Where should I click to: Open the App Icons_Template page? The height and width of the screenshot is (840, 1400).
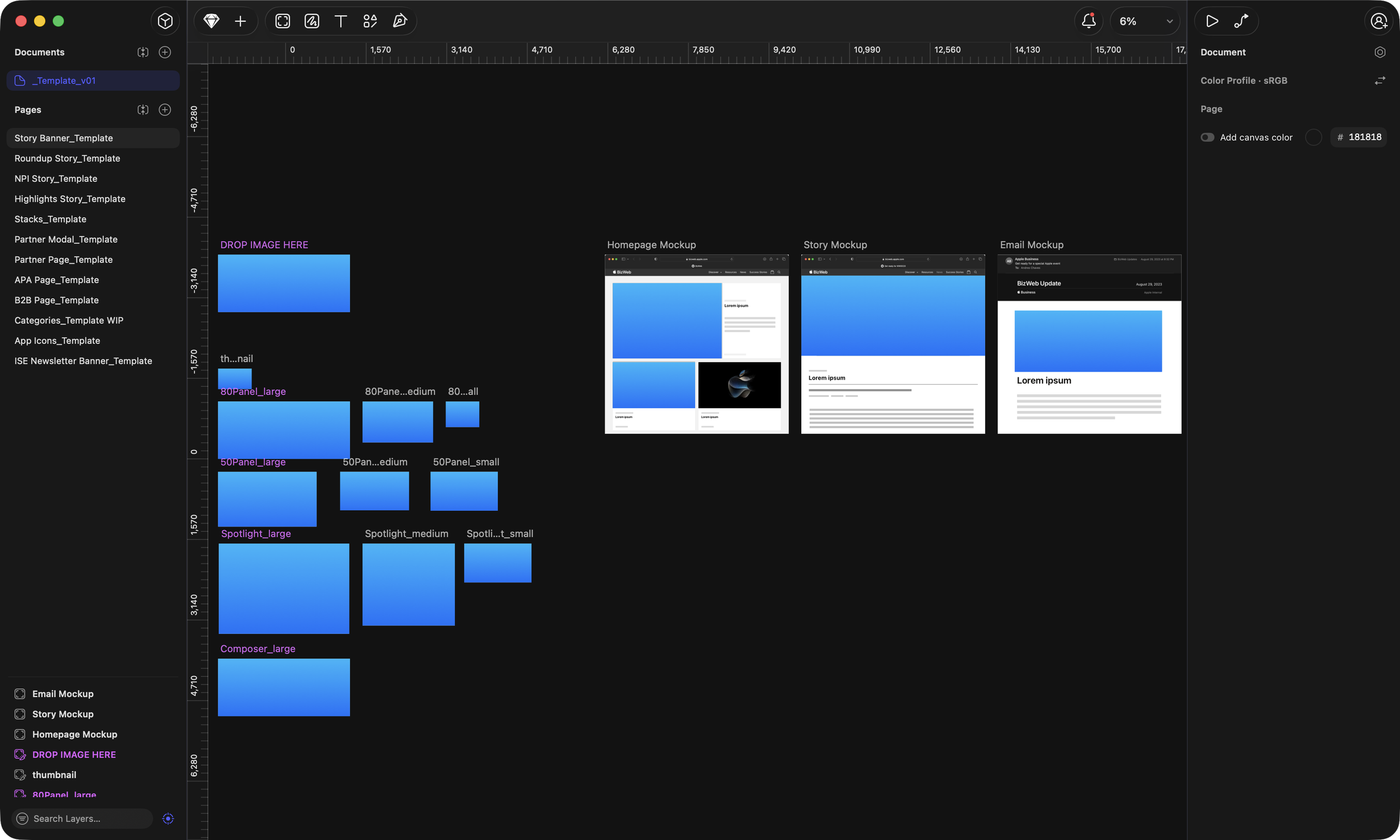pyautogui.click(x=57, y=340)
